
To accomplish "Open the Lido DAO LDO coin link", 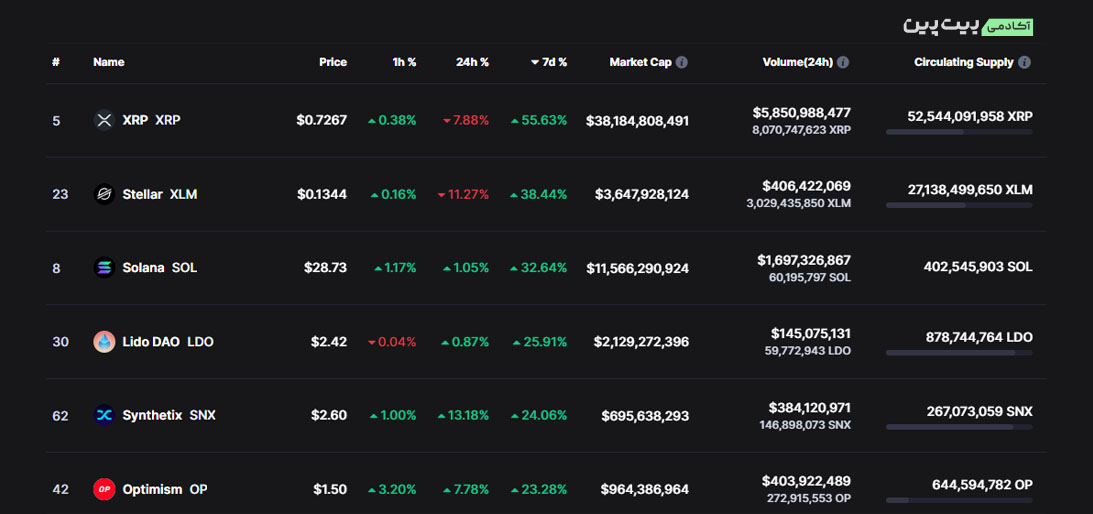I will (168, 342).
